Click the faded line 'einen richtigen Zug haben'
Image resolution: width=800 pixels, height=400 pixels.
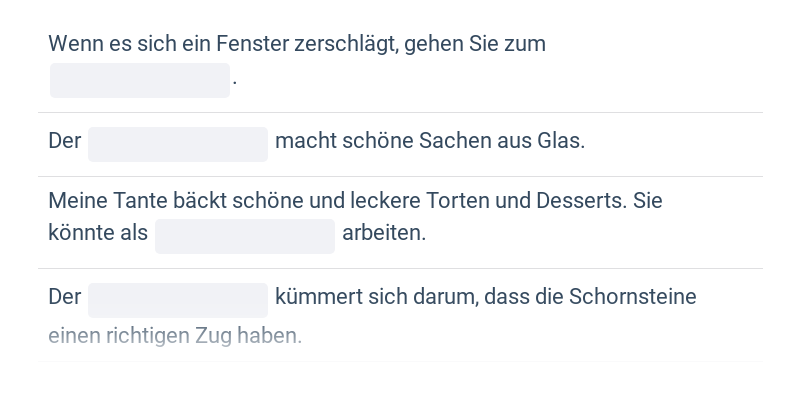click(x=175, y=336)
